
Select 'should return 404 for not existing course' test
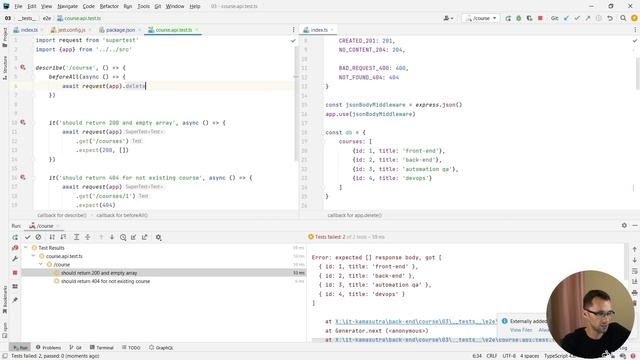105,281
